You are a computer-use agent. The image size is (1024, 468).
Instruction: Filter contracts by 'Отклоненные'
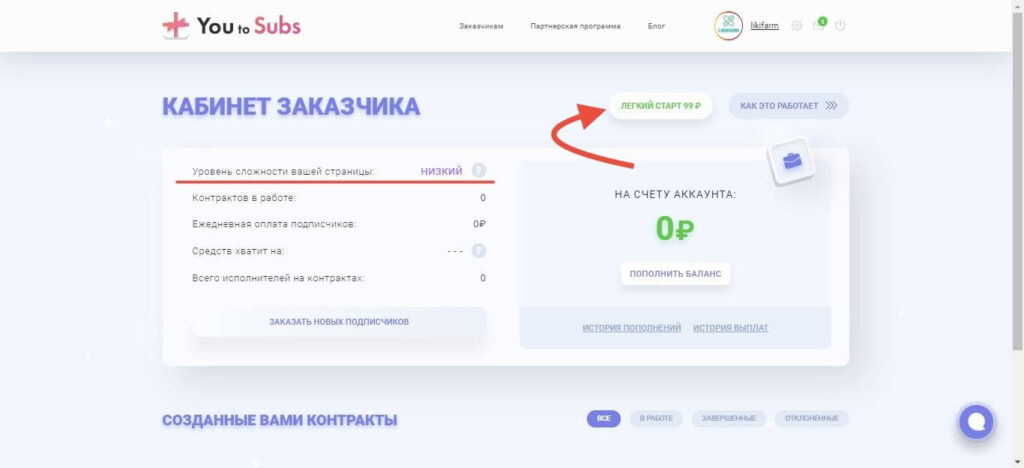pyautogui.click(x=812, y=418)
